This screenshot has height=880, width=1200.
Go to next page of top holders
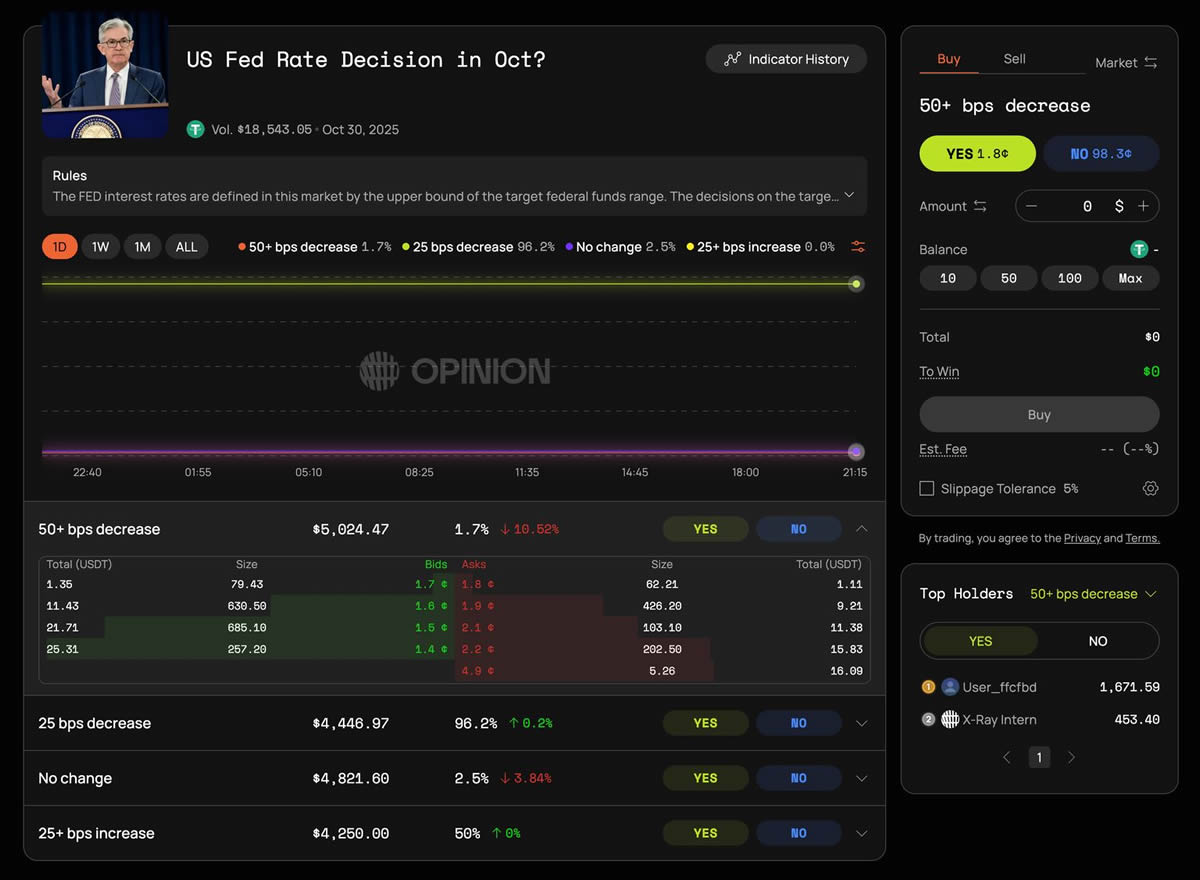click(1071, 758)
